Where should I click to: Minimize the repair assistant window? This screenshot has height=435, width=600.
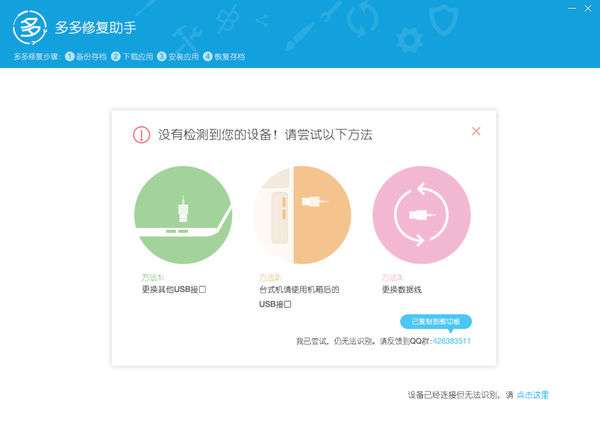click(572, 8)
